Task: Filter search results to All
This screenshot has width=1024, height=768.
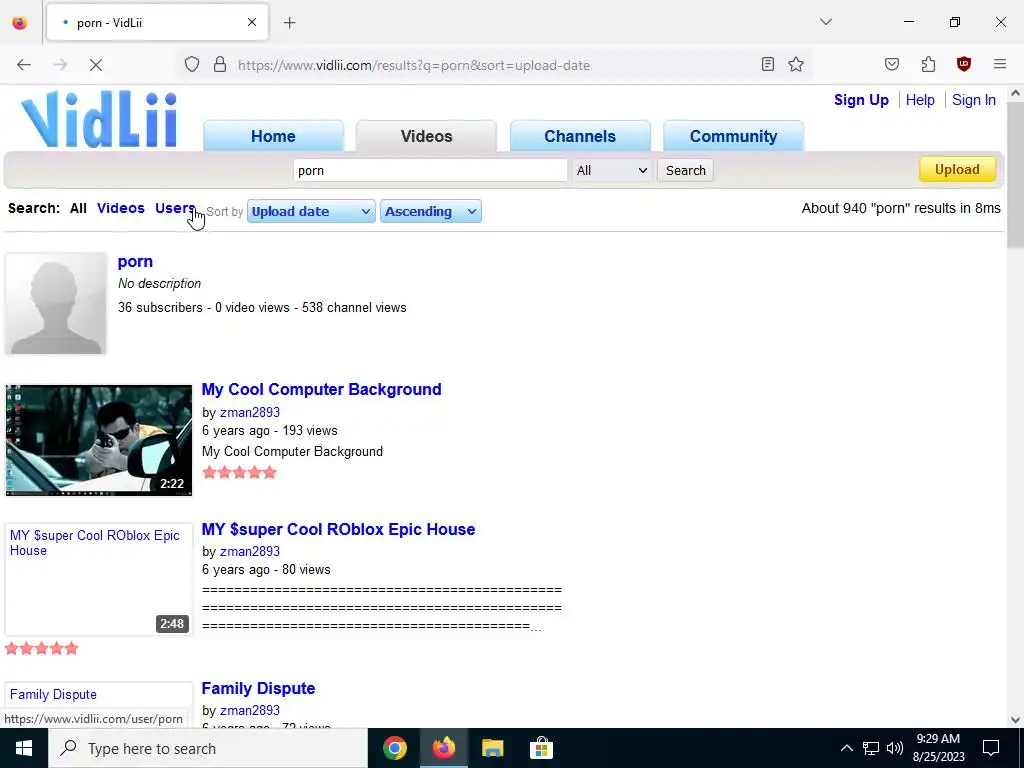Action: click(78, 208)
